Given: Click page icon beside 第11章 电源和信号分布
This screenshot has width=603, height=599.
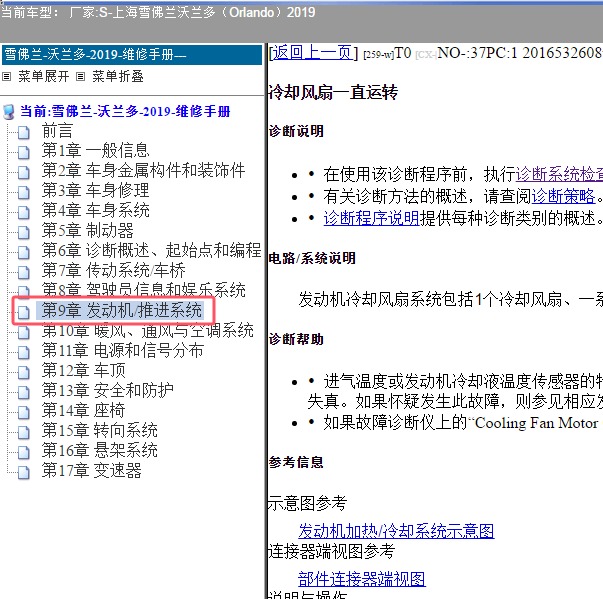Looking at the screenshot, I should 24,352.
